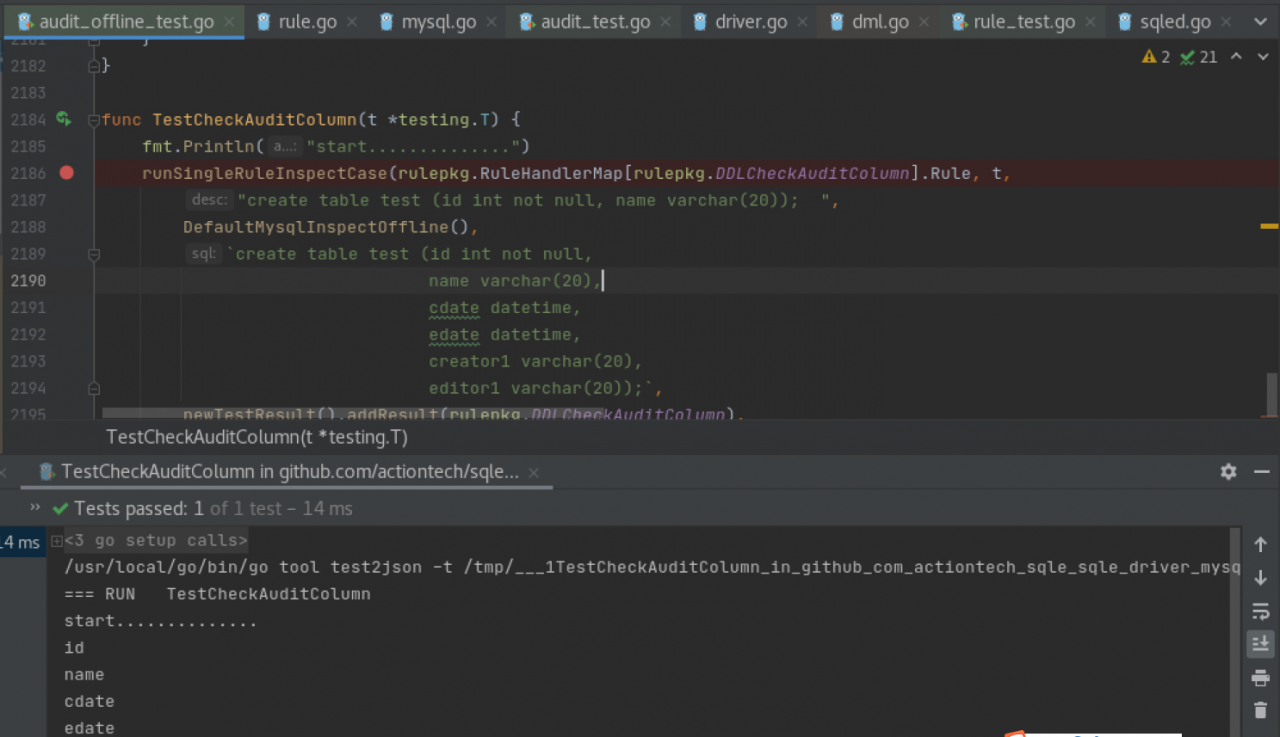Close the rule.go tab
The width and height of the screenshot is (1280, 737).
(x=354, y=21)
